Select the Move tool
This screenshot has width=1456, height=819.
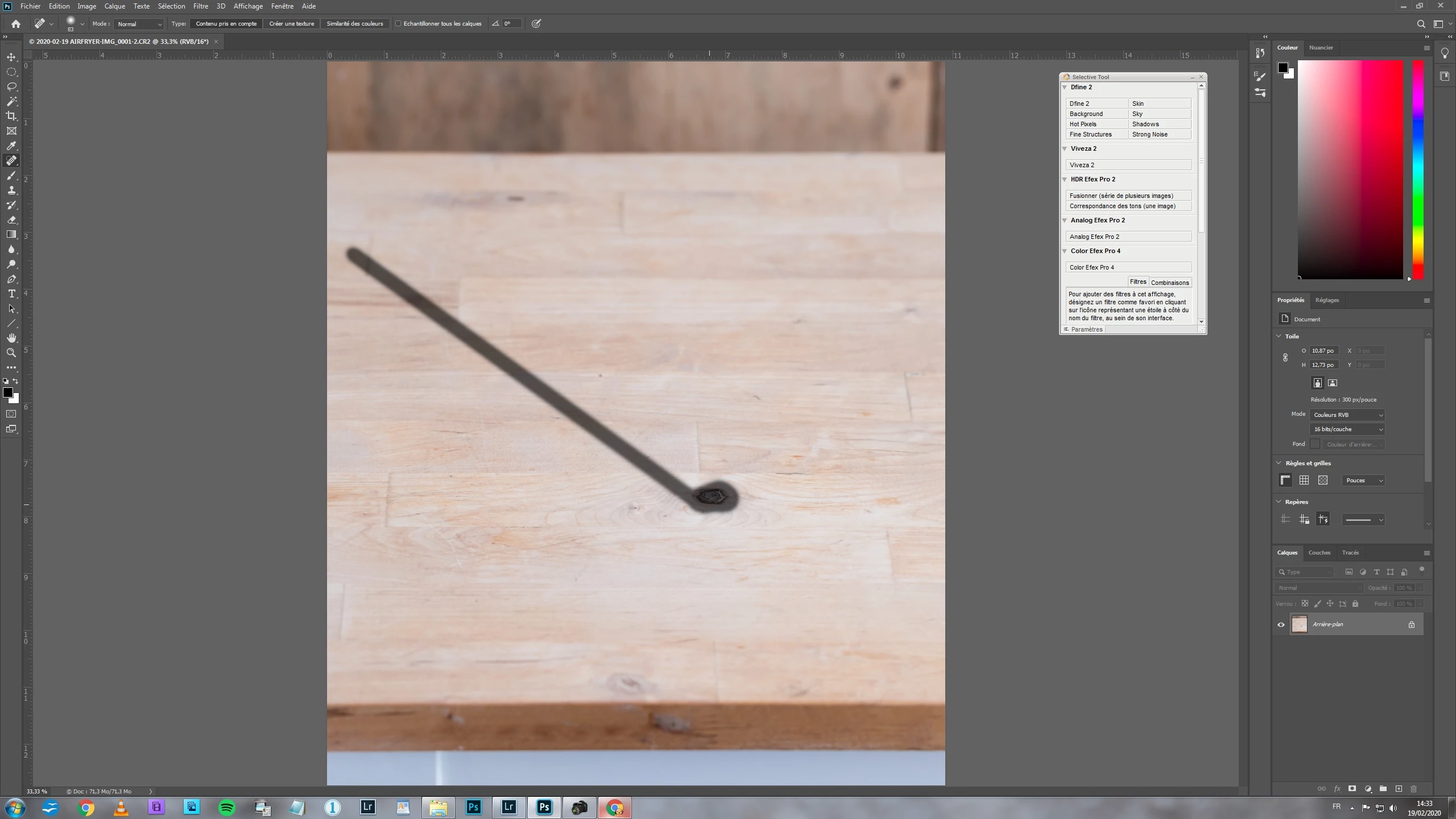click(x=11, y=57)
